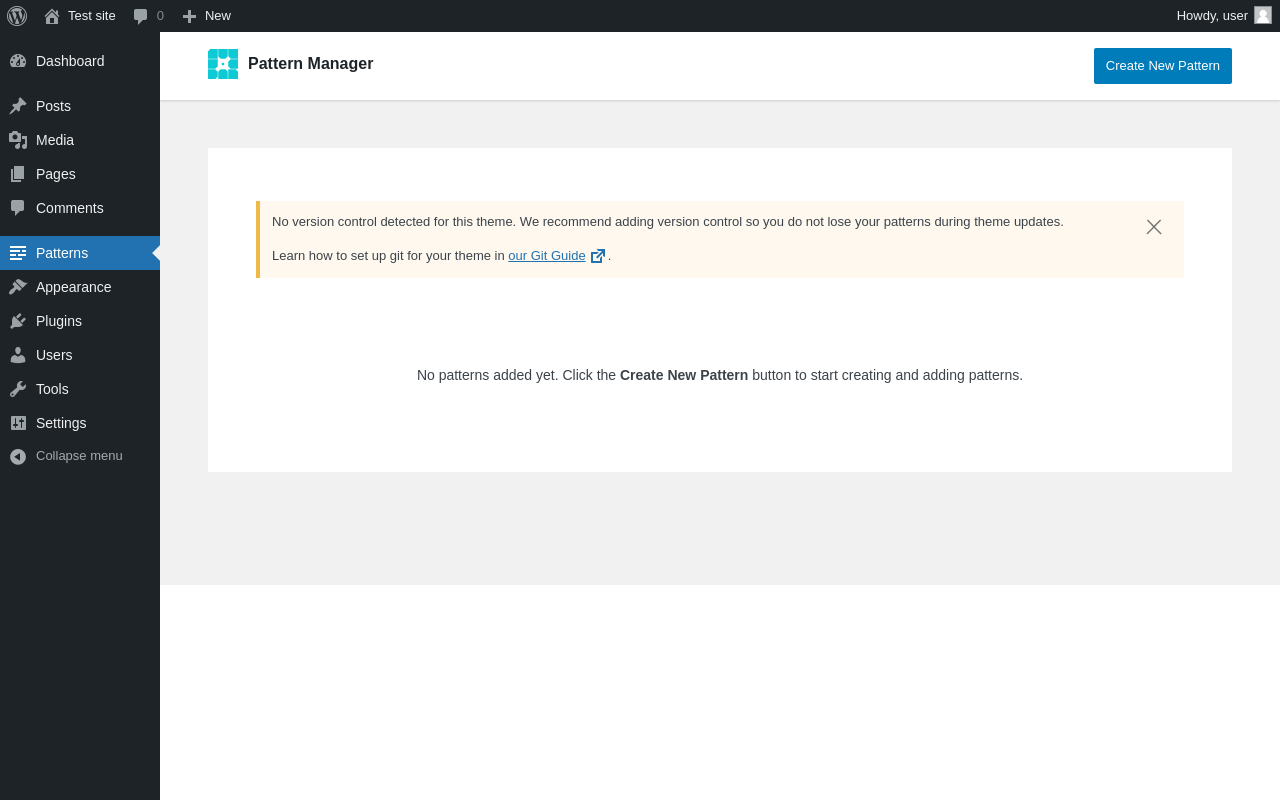Navigate to Pages label
This screenshot has height=800, width=1280.
(56, 174)
